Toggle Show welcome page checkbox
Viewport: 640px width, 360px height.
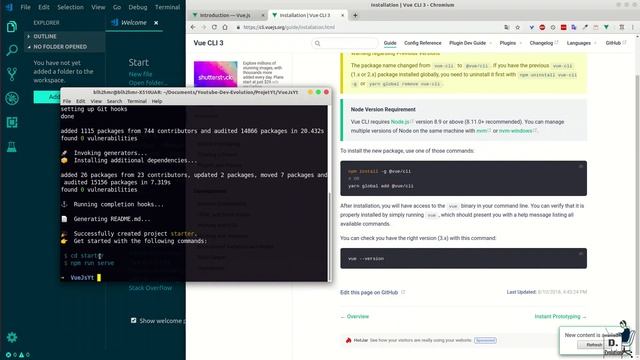tap(133, 320)
